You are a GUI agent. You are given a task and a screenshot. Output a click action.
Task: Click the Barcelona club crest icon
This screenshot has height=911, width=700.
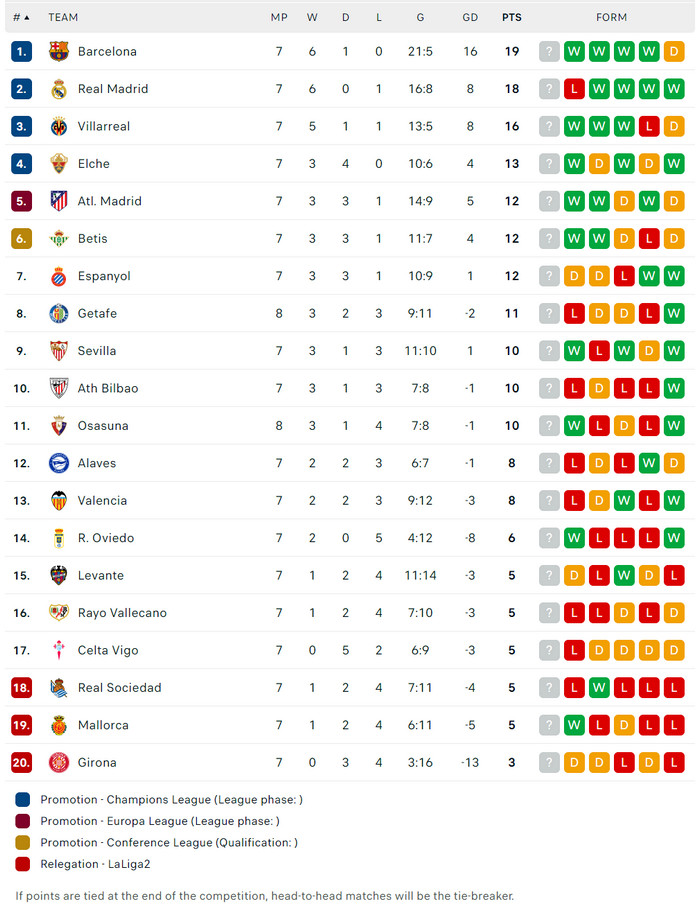(x=59, y=52)
